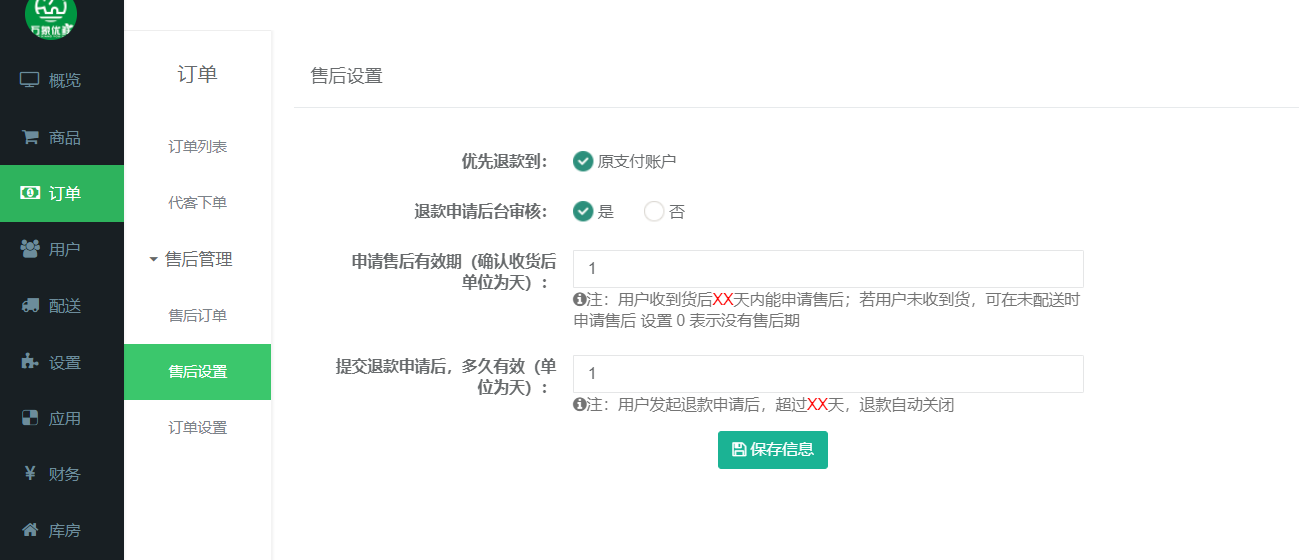Choose 否 for 退款申请后台审核
The width and height of the screenshot is (1299, 560).
[654, 211]
